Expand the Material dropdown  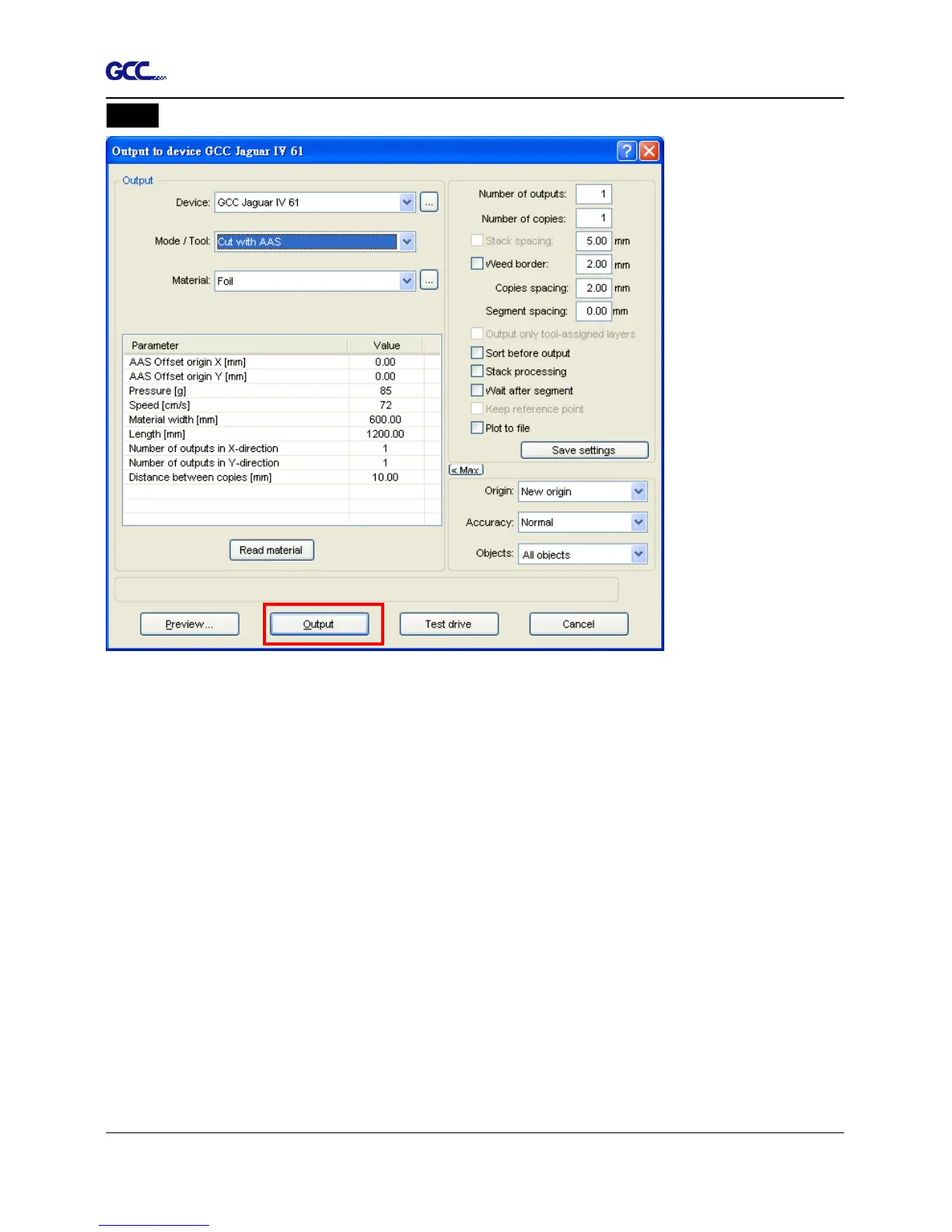pos(407,281)
